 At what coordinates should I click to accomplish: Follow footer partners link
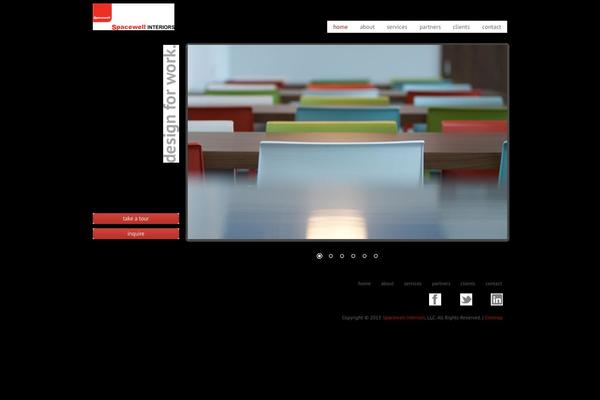(x=441, y=284)
